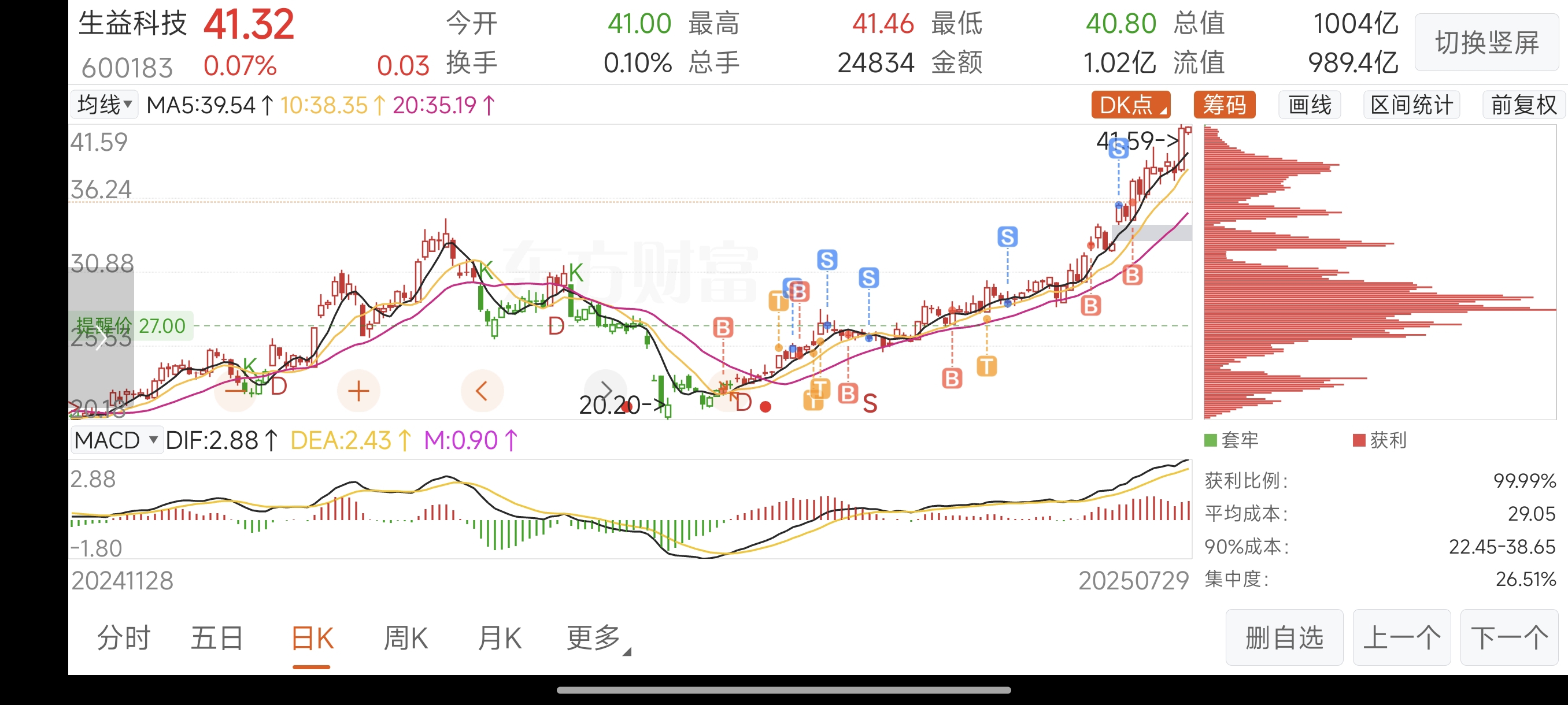The image size is (1568, 705).
Task: Open the 均线 indicator dropdown
Action: pyautogui.click(x=104, y=105)
